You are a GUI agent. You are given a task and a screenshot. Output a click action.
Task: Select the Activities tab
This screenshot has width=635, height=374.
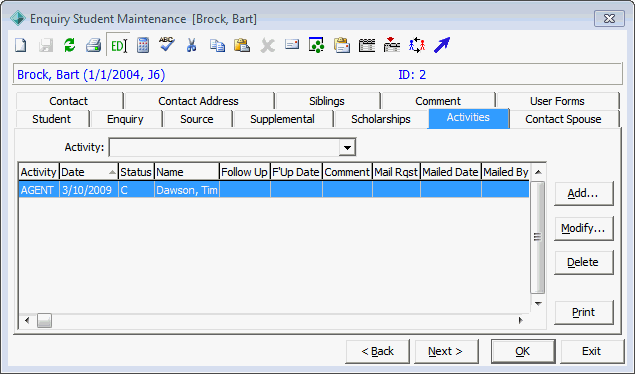(468, 118)
